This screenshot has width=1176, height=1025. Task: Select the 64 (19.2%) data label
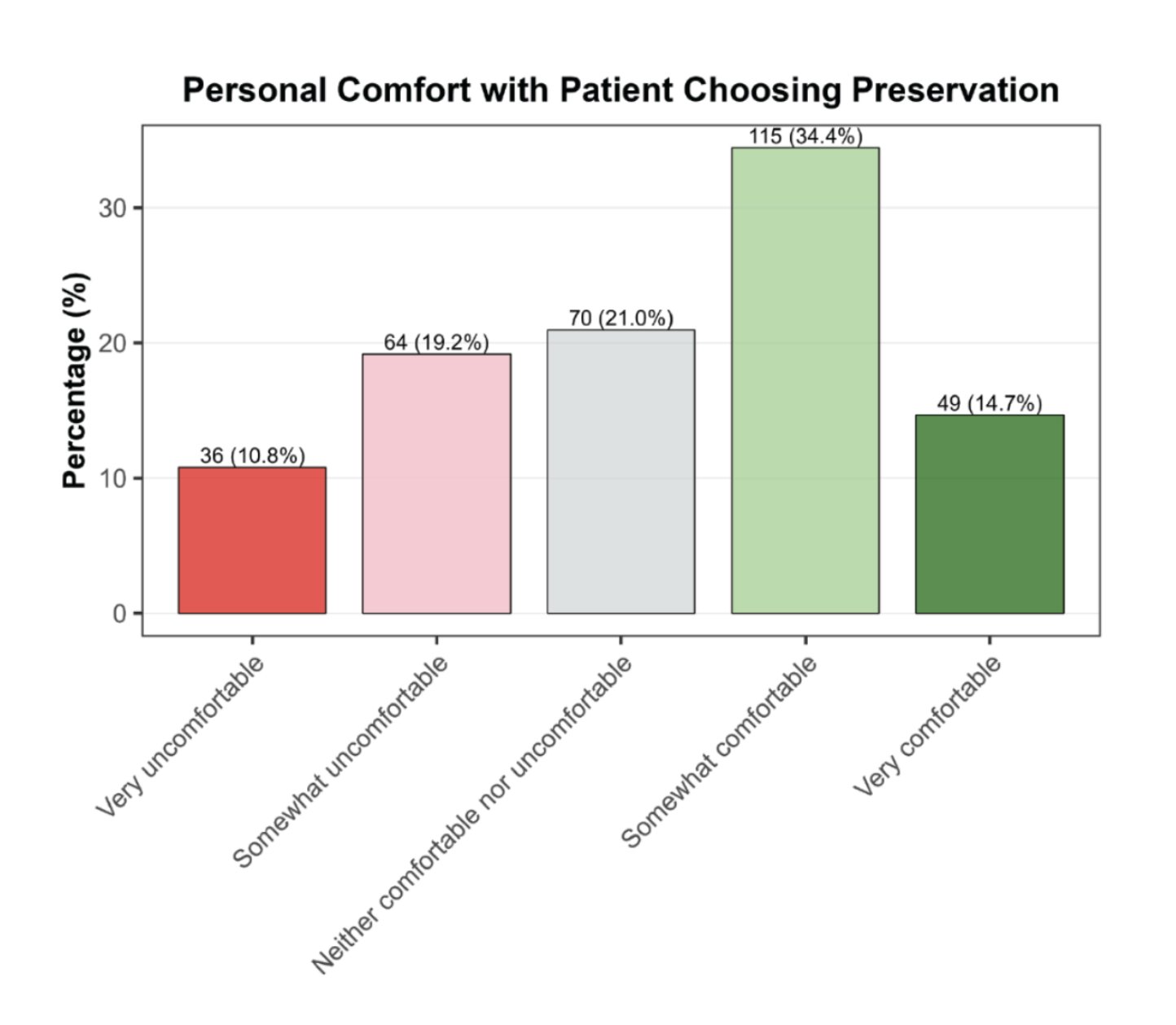(x=437, y=342)
